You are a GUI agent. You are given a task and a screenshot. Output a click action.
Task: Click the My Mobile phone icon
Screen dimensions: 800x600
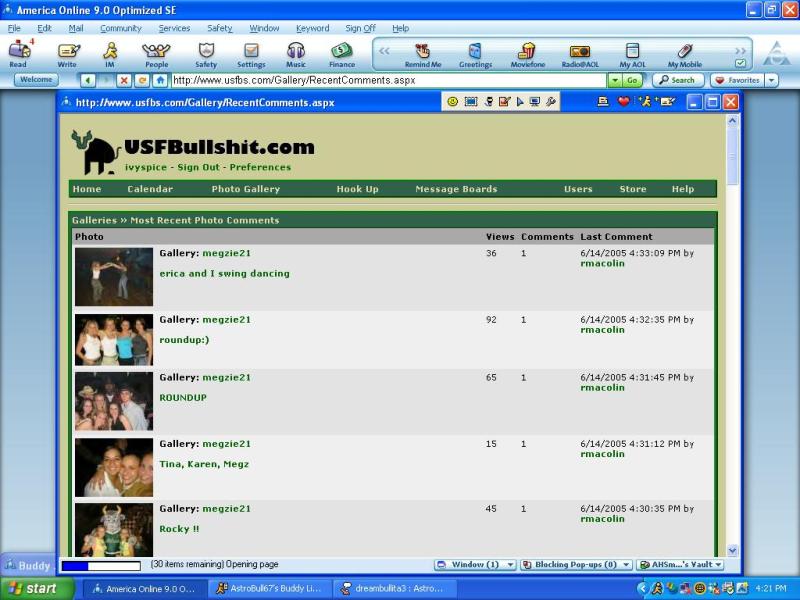pyautogui.click(x=685, y=55)
